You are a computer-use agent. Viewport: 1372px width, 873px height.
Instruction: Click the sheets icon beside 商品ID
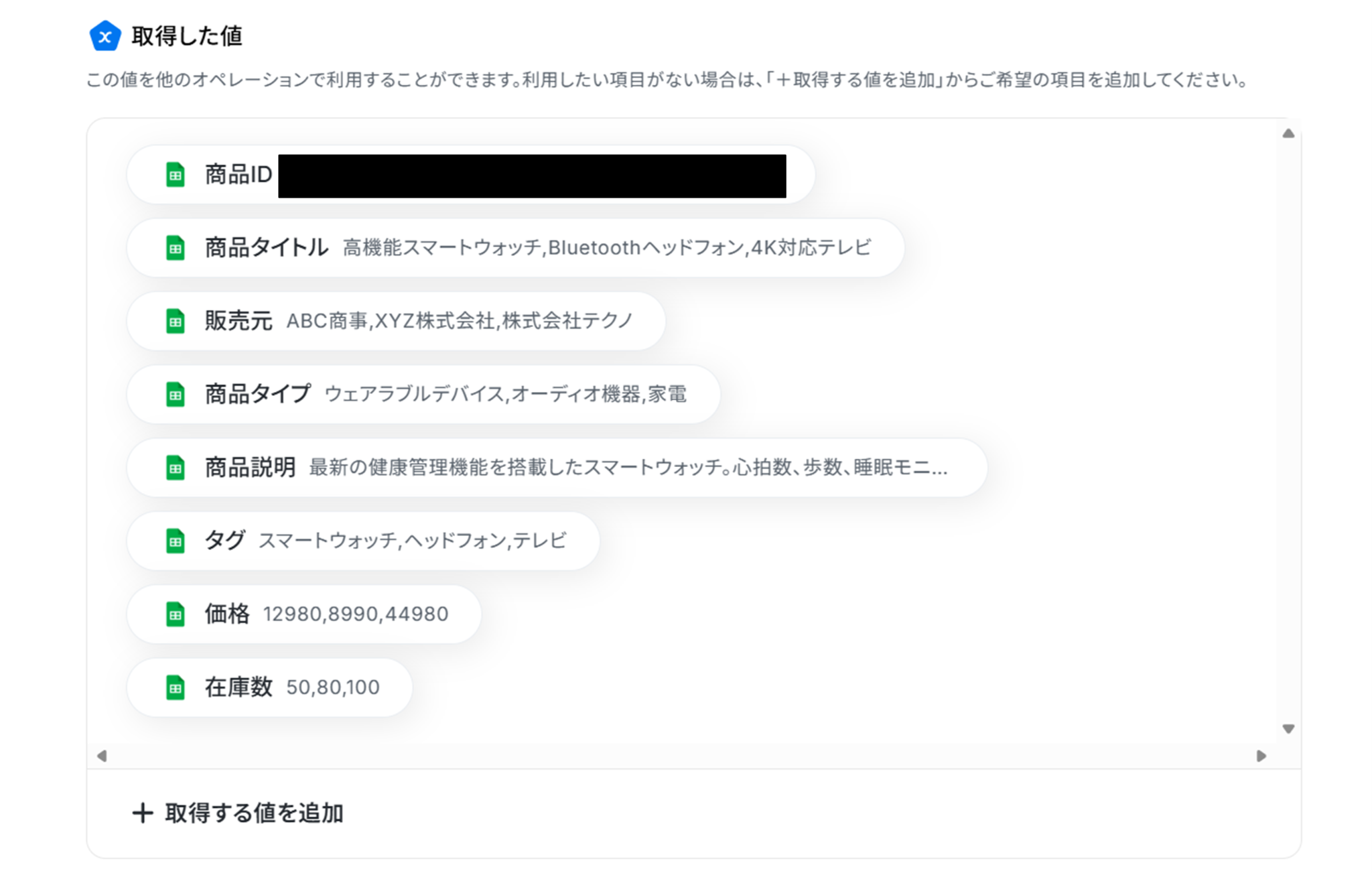175,175
